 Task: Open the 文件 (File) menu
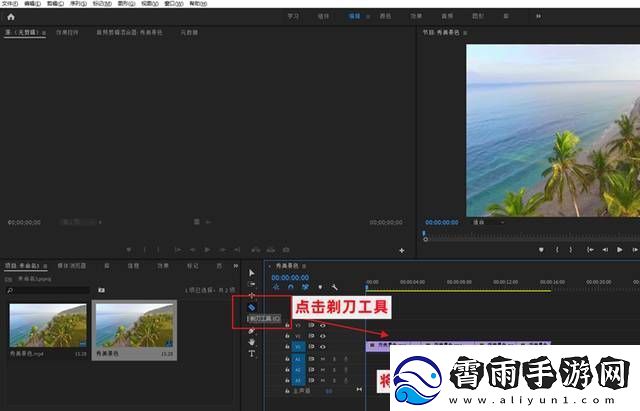click(10, 4)
